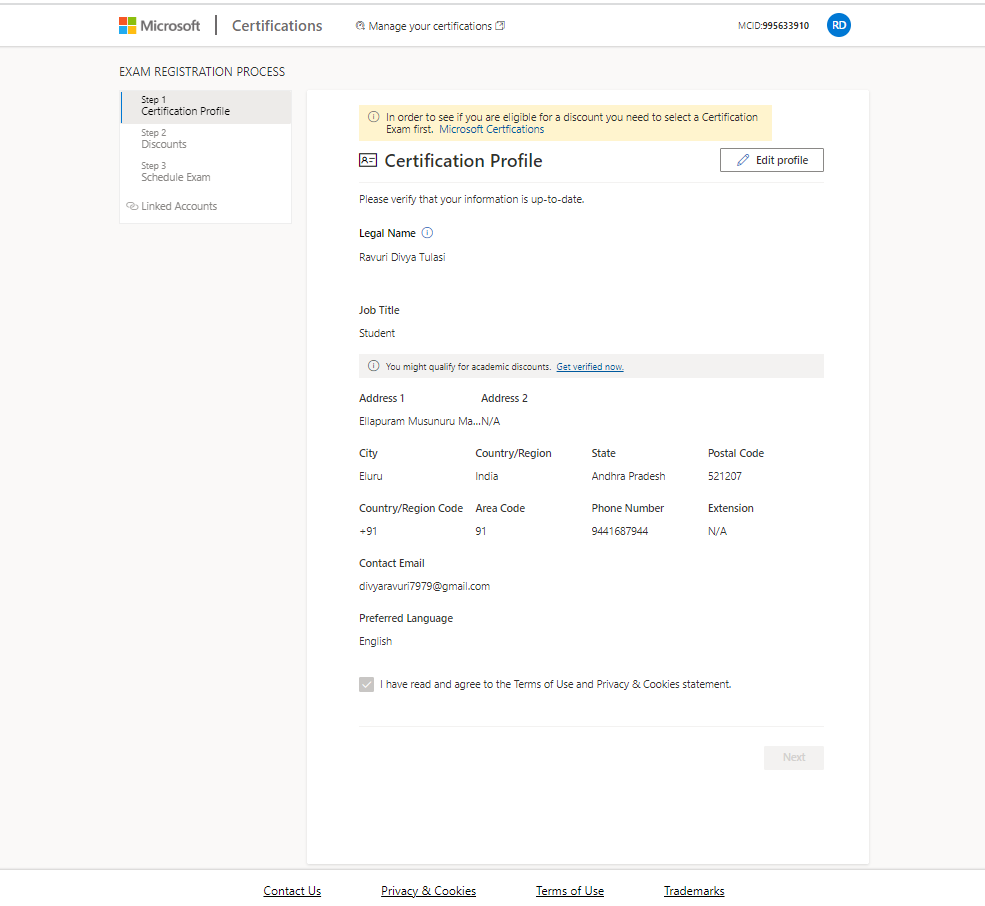The image size is (985, 906).
Task: Click the Country/Region Code value +91
Action: point(368,531)
